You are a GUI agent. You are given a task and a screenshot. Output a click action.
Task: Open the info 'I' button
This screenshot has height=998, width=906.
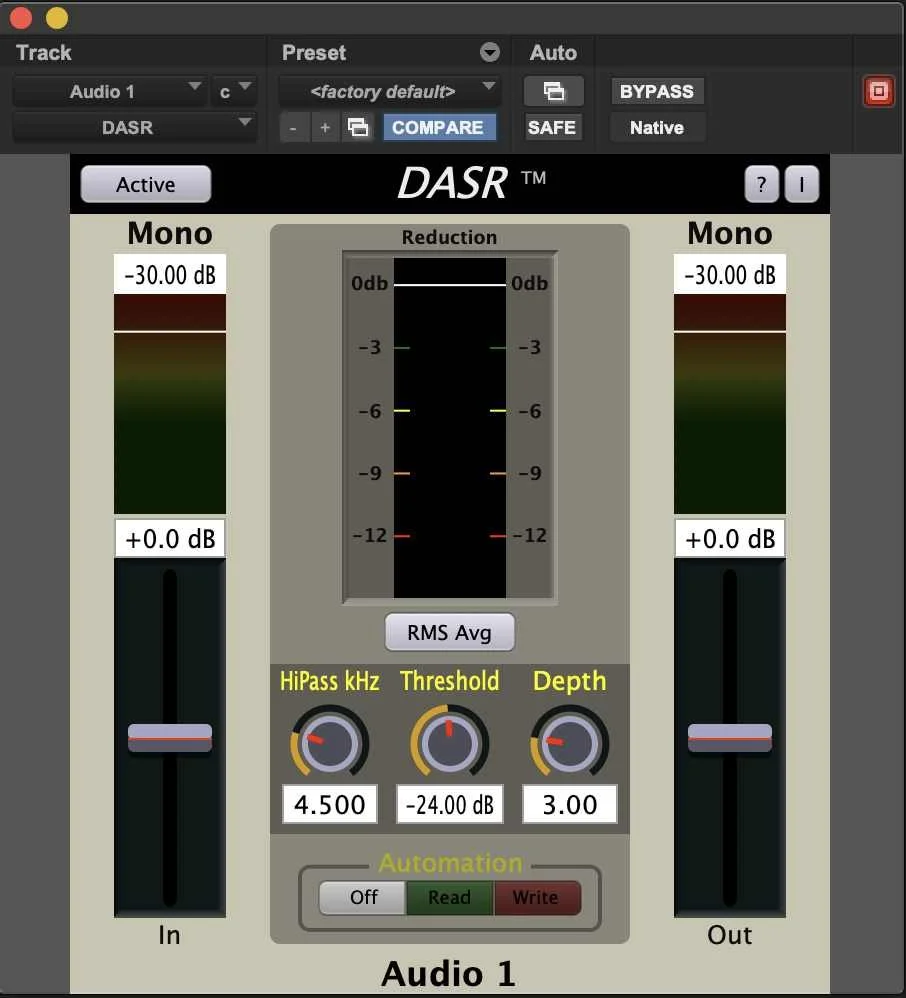click(802, 185)
